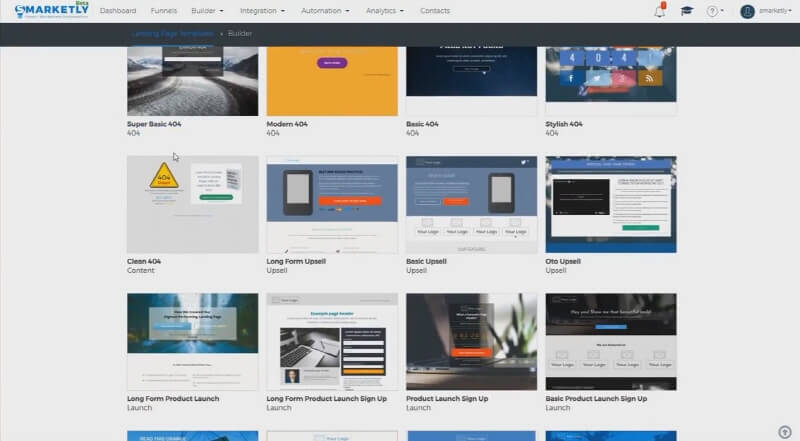The height and width of the screenshot is (441, 800).
Task: Expand the Builder menu
Action: pyautogui.click(x=207, y=11)
